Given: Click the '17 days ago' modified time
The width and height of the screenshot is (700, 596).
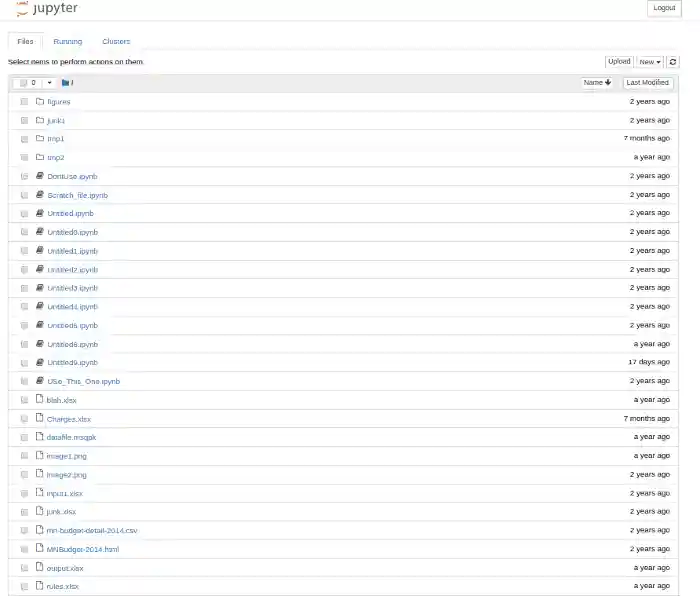Looking at the screenshot, I should (x=649, y=362).
